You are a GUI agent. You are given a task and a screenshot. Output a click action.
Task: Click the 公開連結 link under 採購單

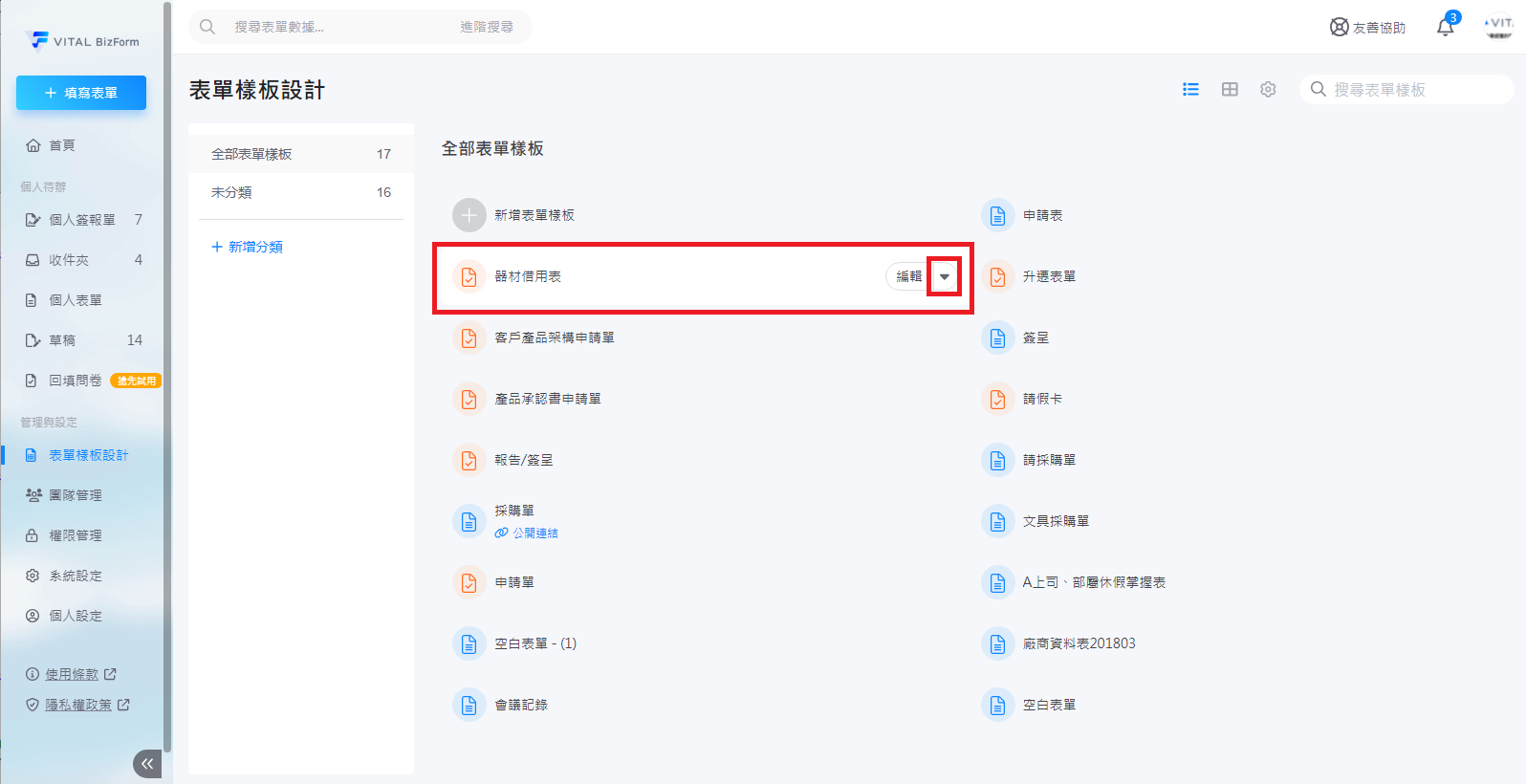[x=534, y=534]
